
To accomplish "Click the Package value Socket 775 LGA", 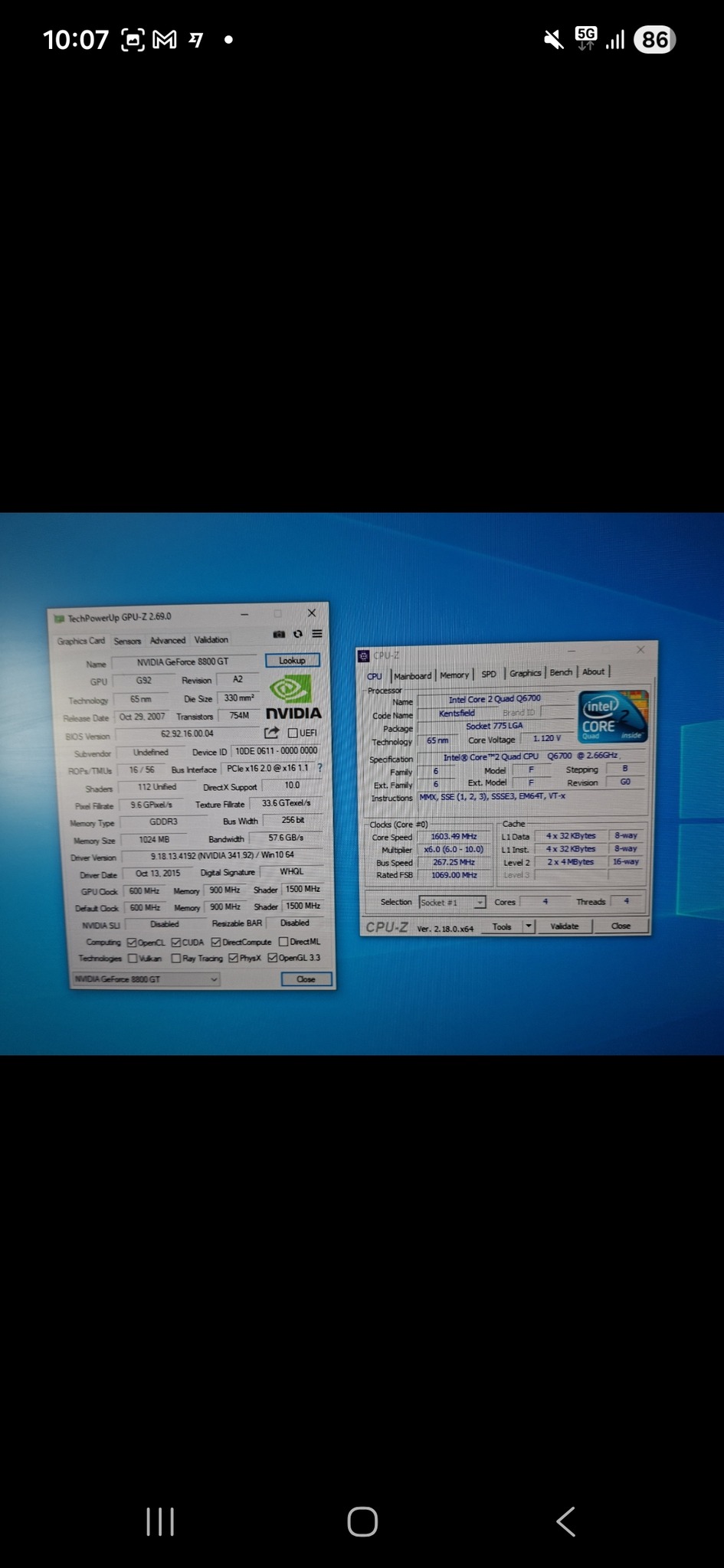I will pos(495,726).
